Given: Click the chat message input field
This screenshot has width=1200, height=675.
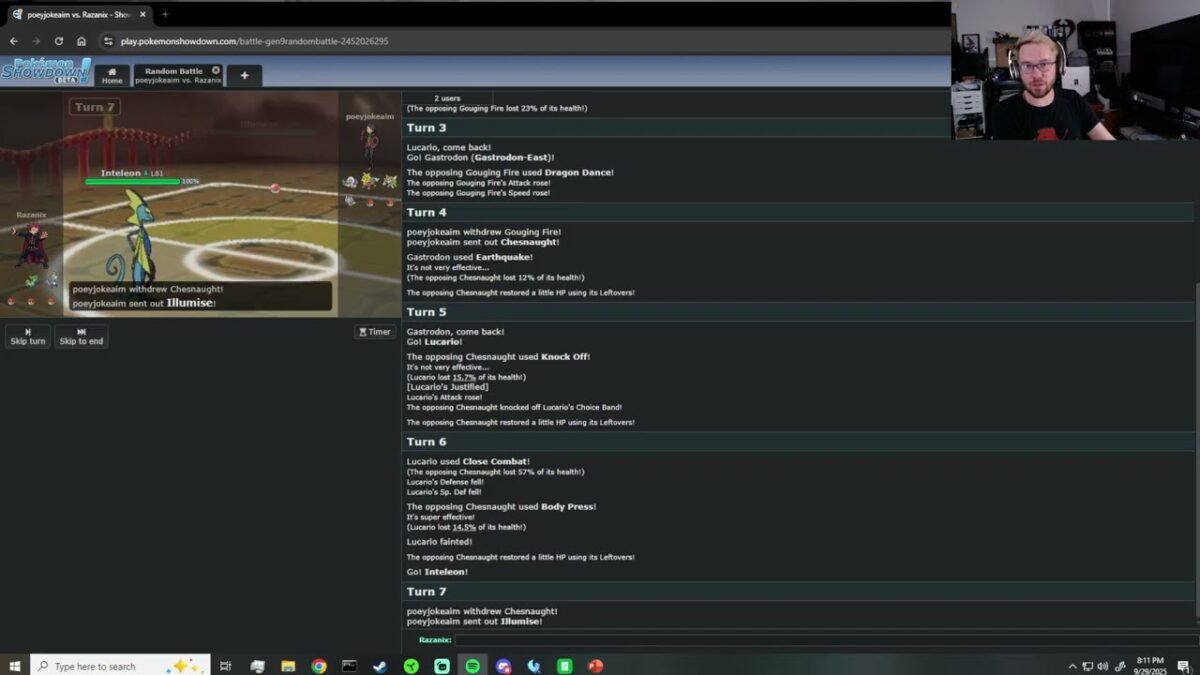Looking at the screenshot, I should (825, 640).
